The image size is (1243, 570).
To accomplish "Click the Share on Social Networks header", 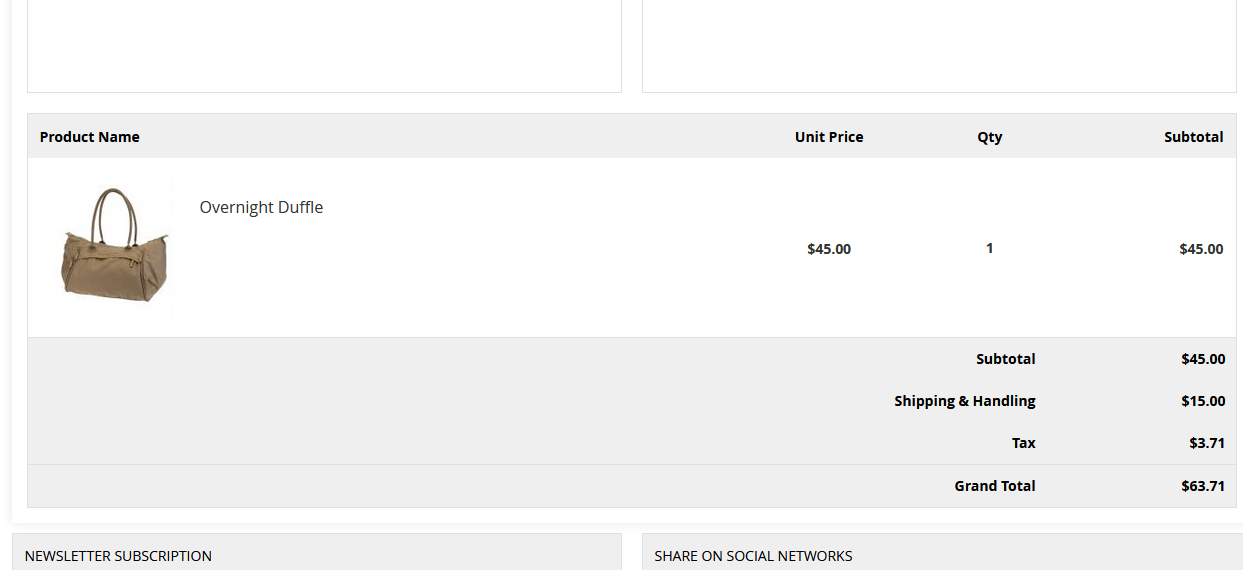I will [753, 556].
